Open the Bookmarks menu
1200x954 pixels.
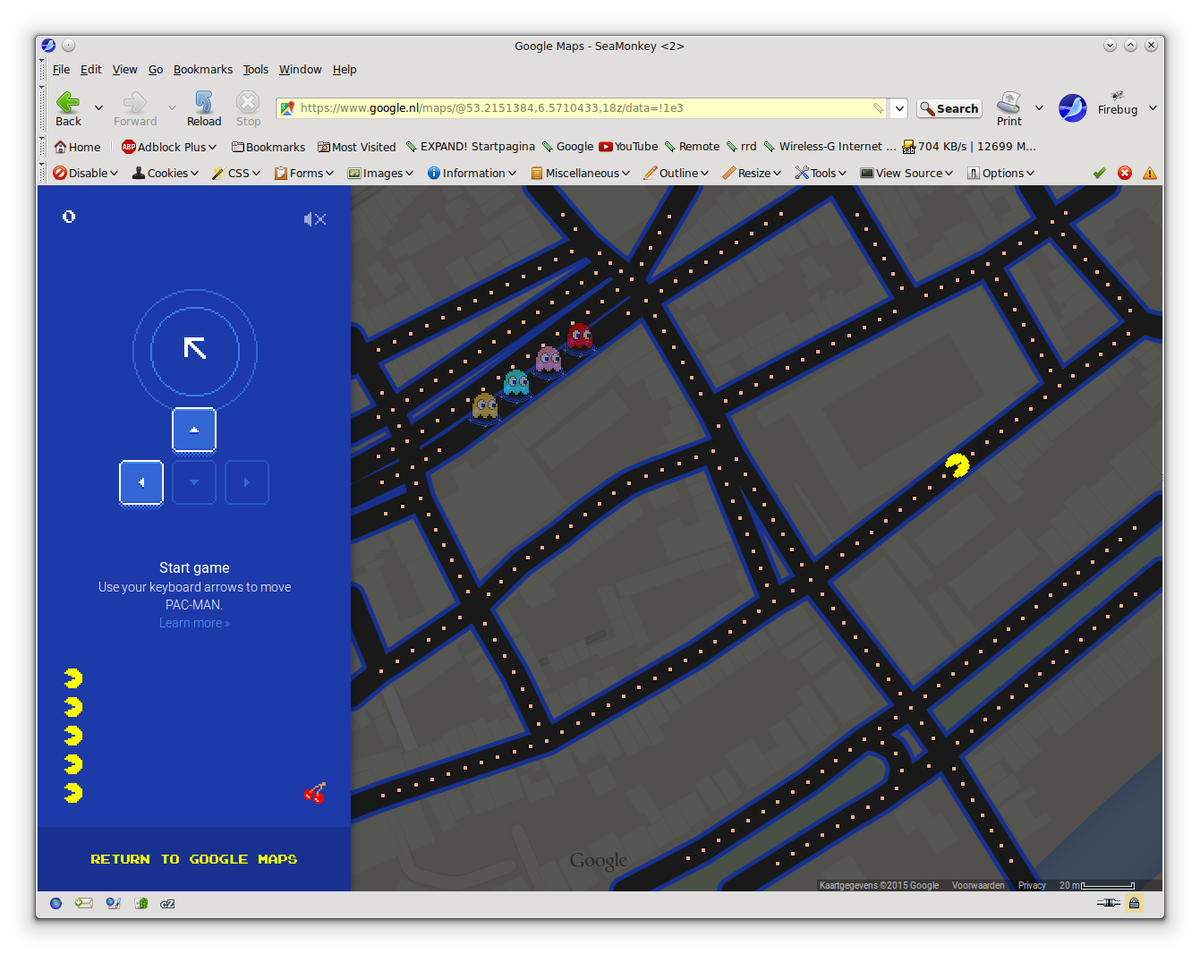click(x=203, y=70)
